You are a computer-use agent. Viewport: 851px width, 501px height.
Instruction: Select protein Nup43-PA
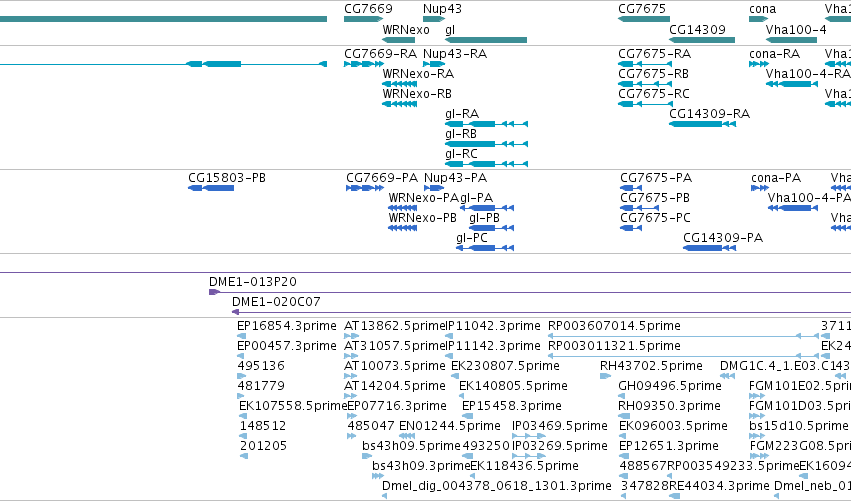[x=434, y=188]
